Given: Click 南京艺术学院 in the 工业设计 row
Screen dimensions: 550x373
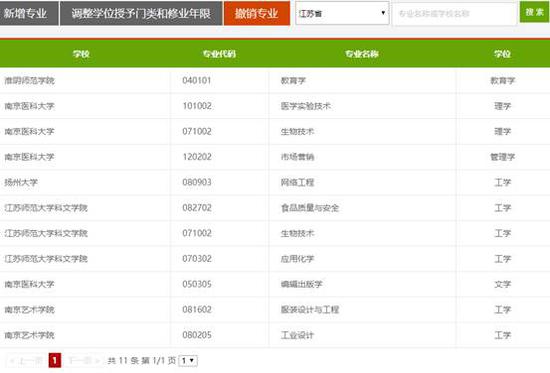Looking at the screenshot, I should (x=29, y=335).
